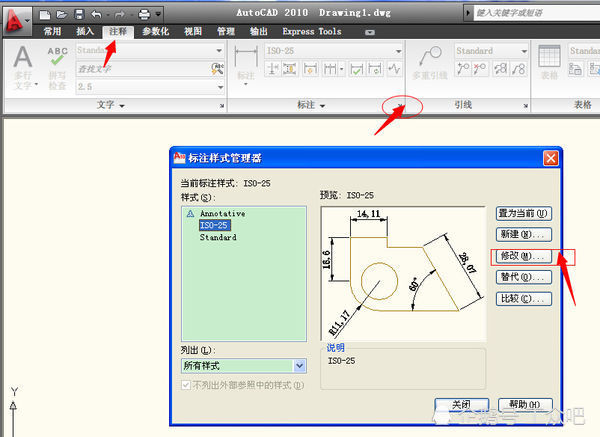Viewport: 600px width, 437px height.
Task: Click the 查找文字 search input field
Action: (143, 69)
